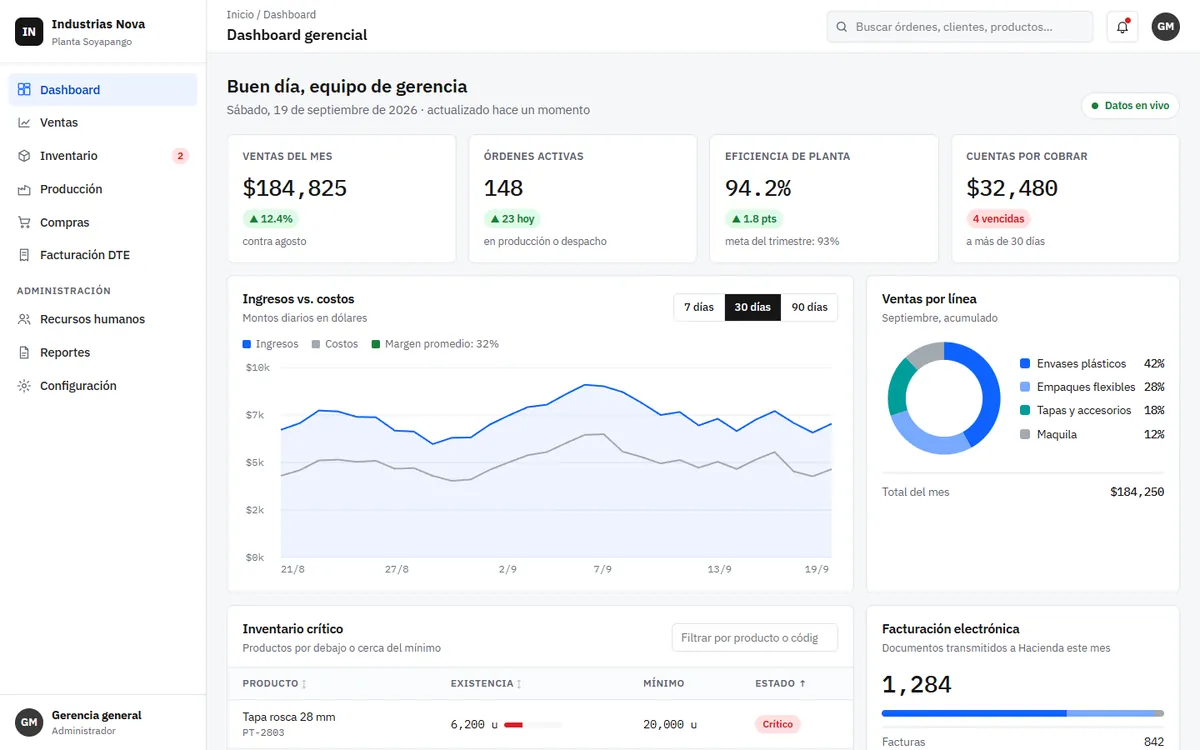Screen dimensions: 1200x750
Task: Open the Órdenes activas card
Action: point(582,199)
